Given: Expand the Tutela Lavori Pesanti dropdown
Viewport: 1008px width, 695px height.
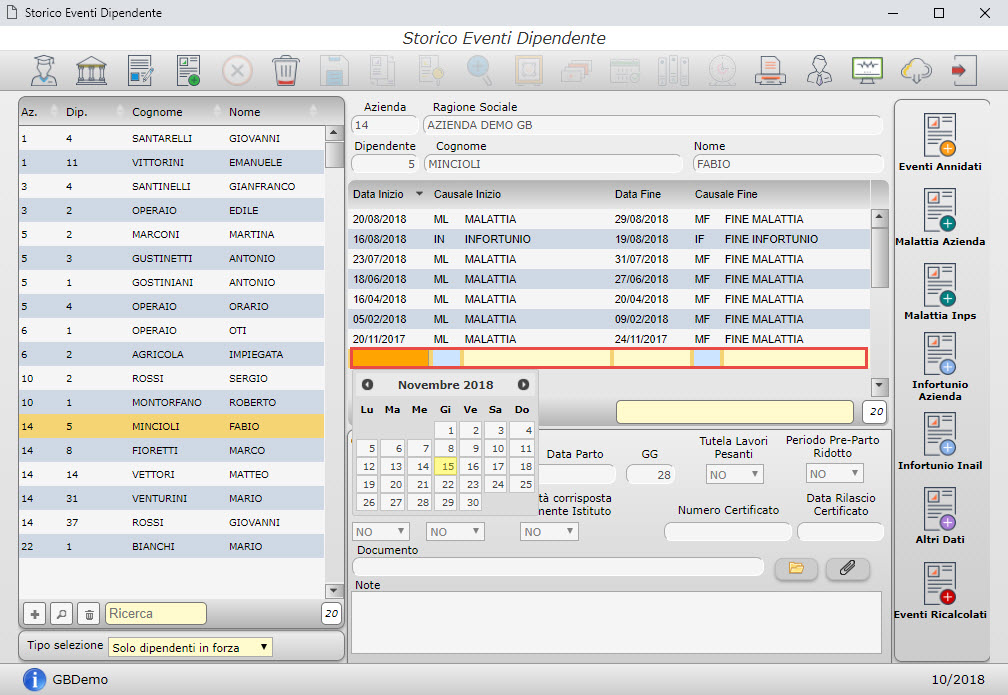Looking at the screenshot, I should (735, 474).
